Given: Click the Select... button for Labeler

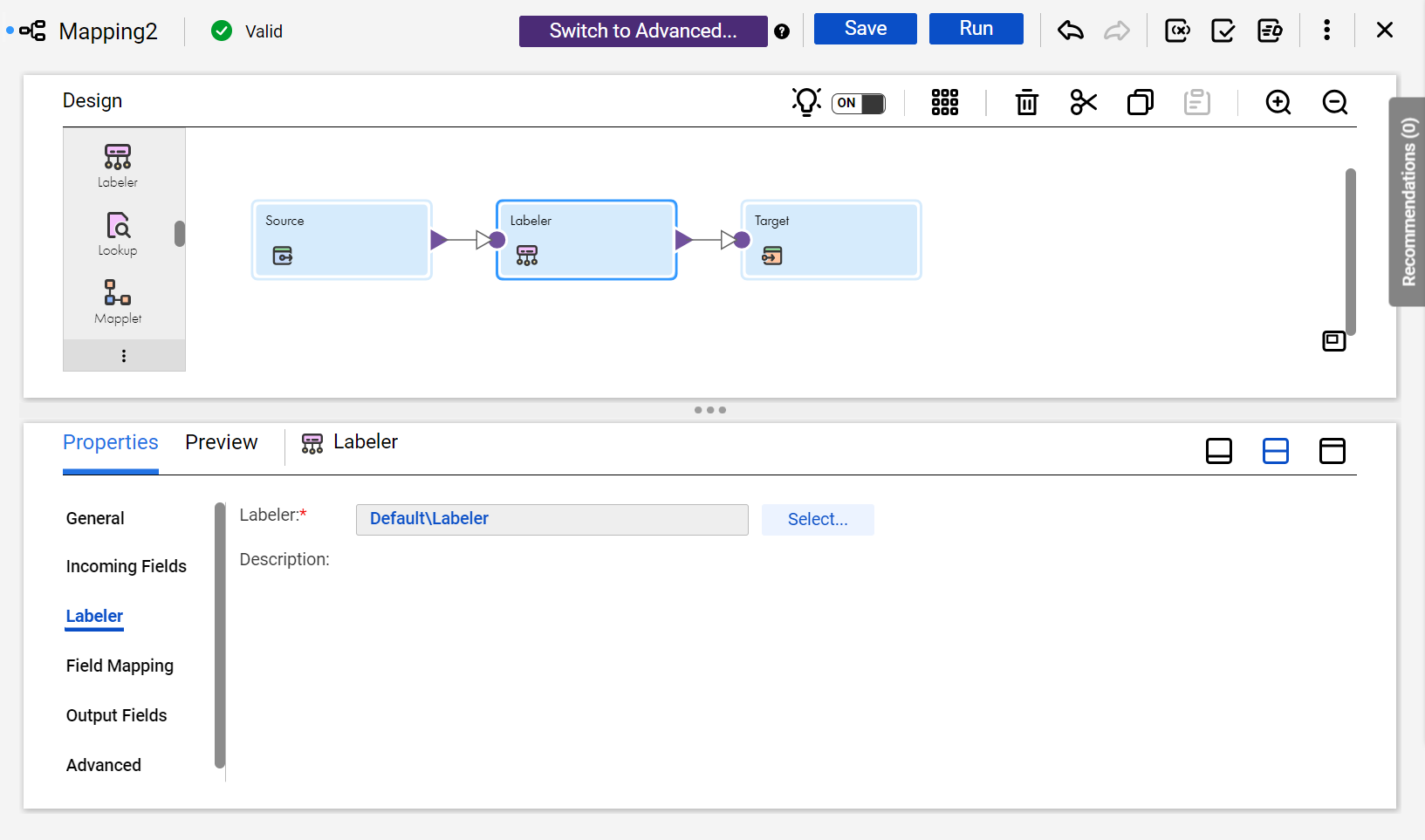Looking at the screenshot, I should coord(818,519).
